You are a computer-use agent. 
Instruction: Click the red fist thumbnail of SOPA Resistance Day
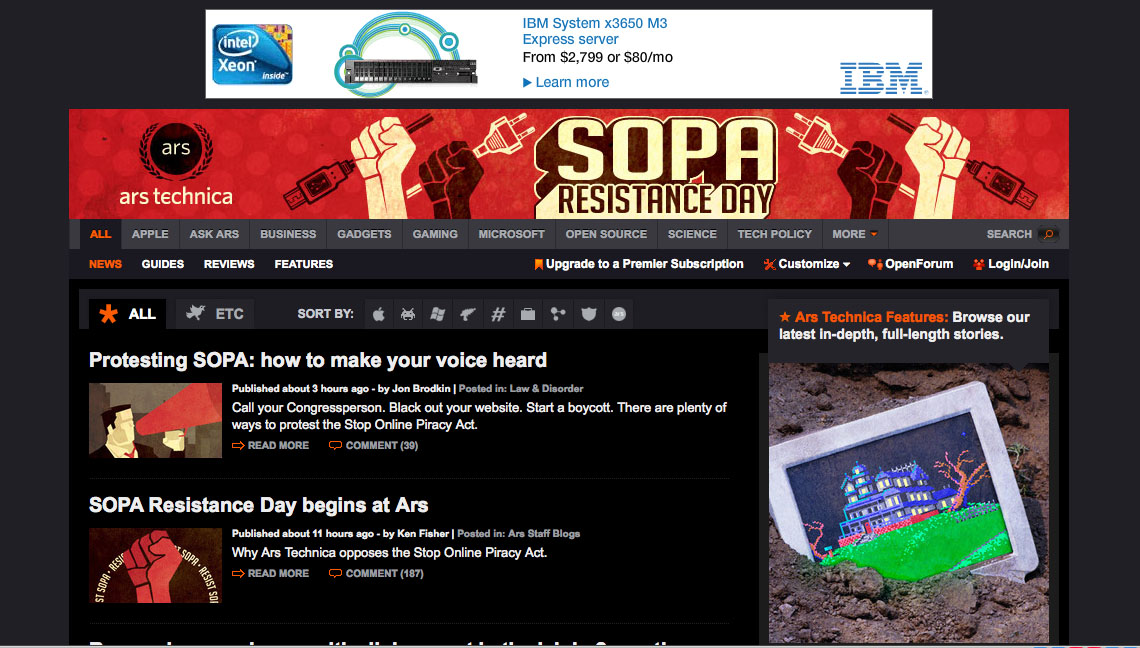point(156,566)
